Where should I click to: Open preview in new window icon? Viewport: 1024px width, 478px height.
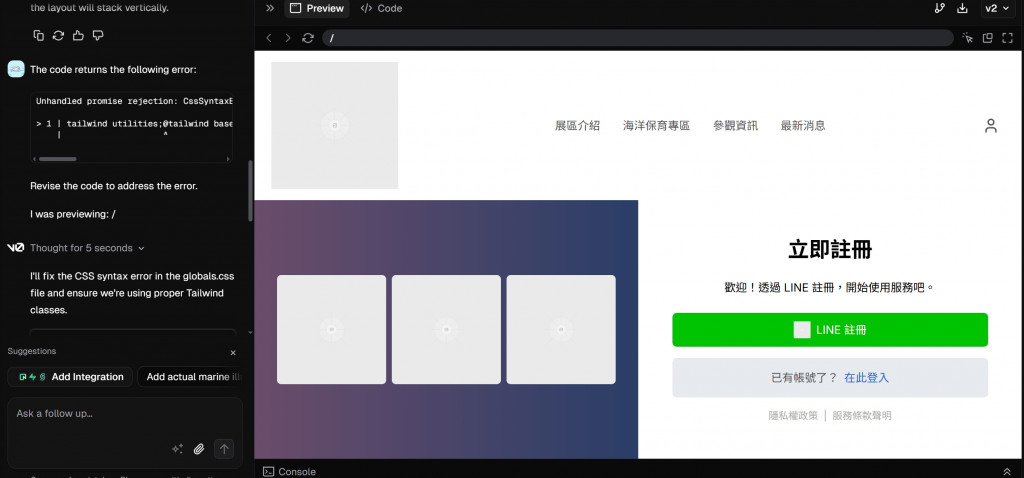click(987, 38)
